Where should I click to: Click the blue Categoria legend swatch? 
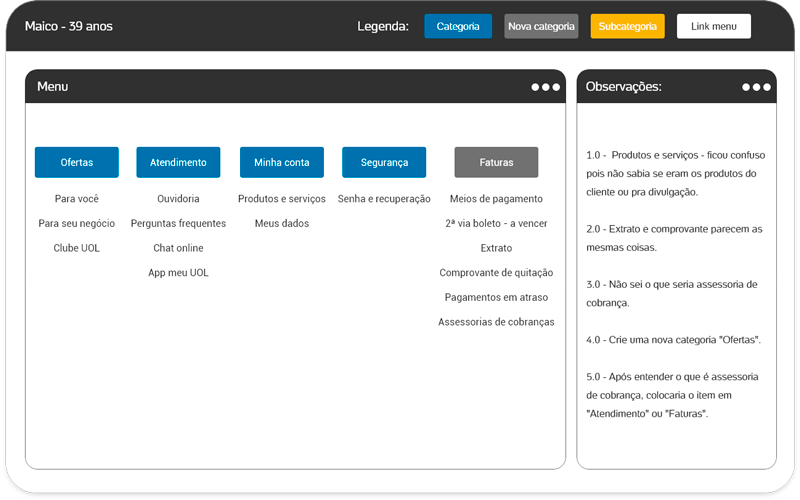(458, 26)
